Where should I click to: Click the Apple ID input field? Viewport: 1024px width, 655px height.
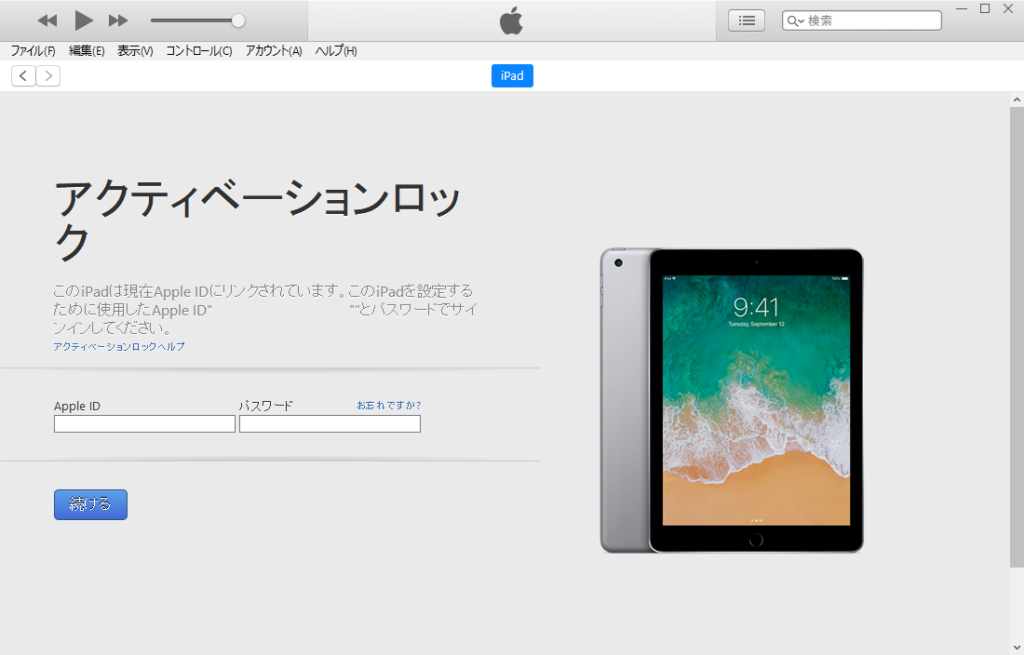(x=144, y=424)
